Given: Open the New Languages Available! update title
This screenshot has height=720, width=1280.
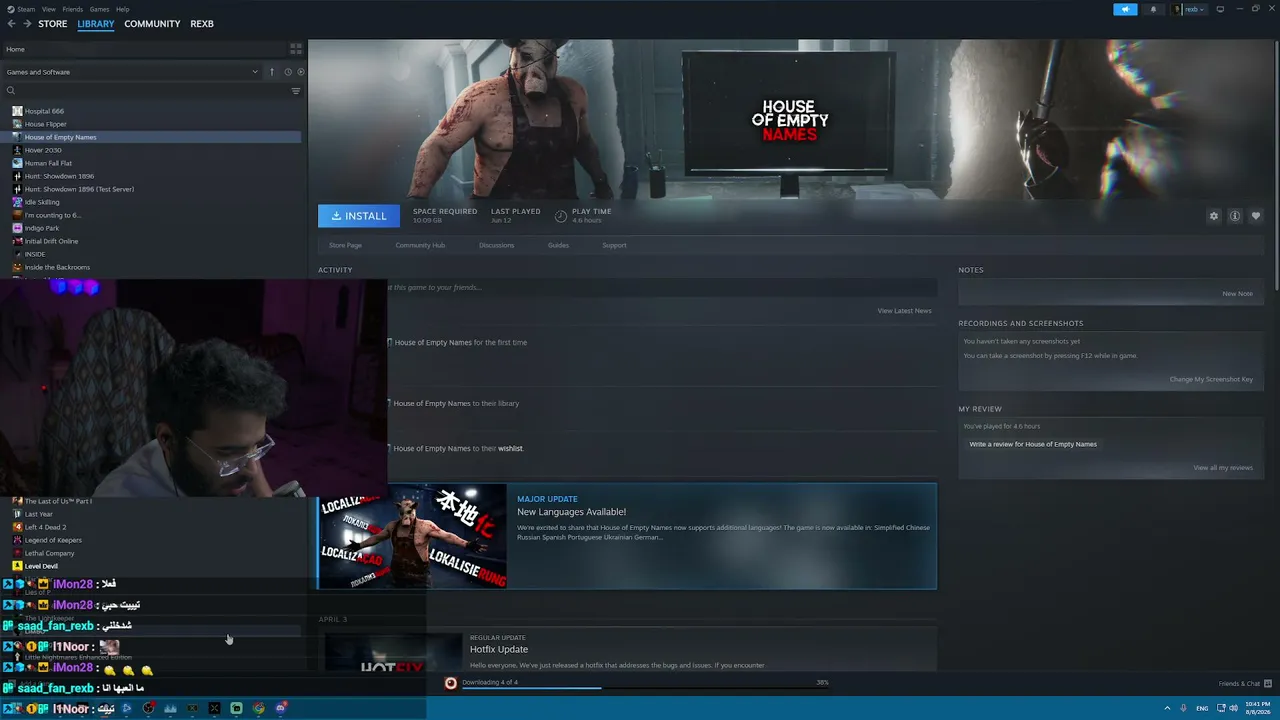Looking at the screenshot, I should (571, 512).
